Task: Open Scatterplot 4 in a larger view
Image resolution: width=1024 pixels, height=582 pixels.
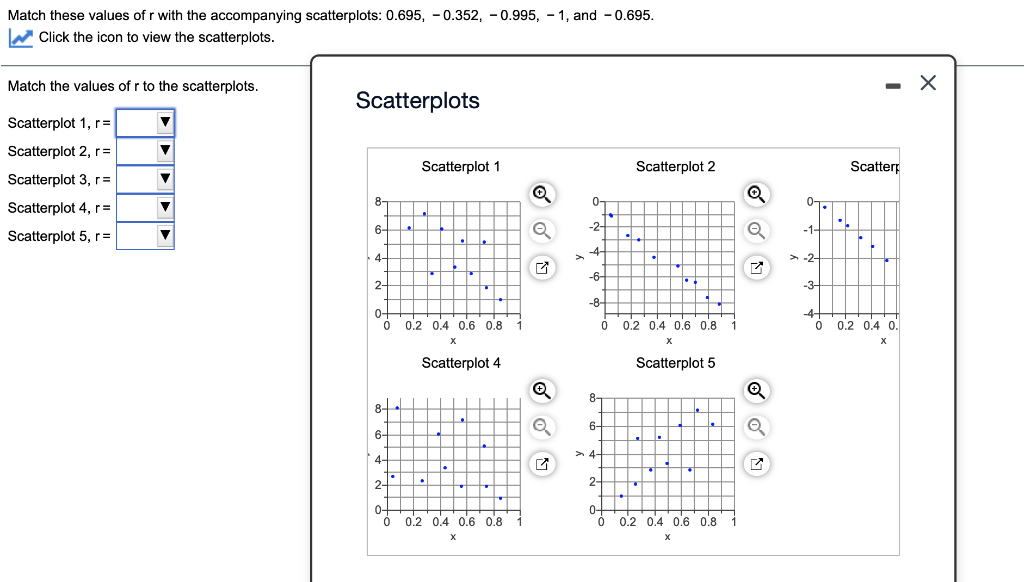Action: 542,463
